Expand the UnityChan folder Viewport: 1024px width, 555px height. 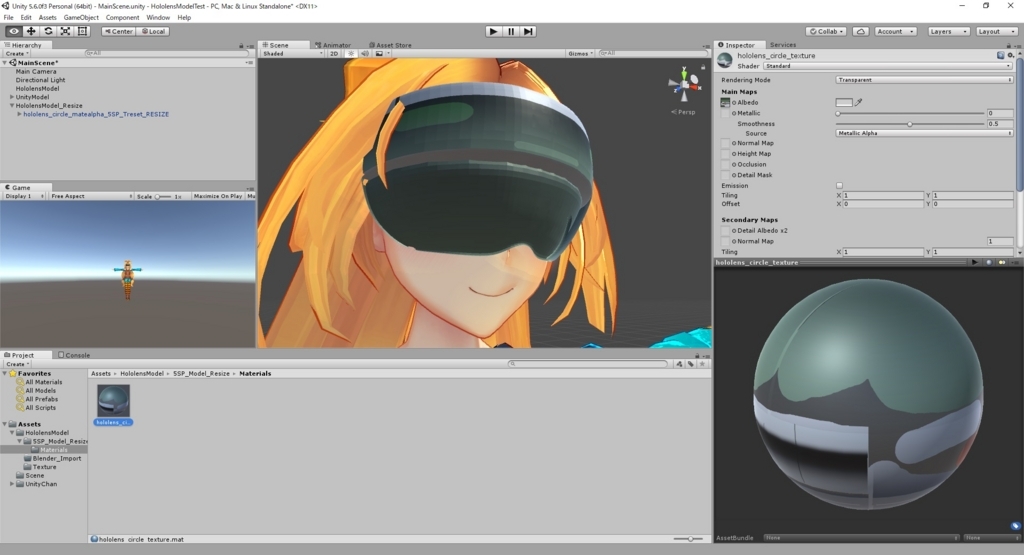[x=12, y=484]
